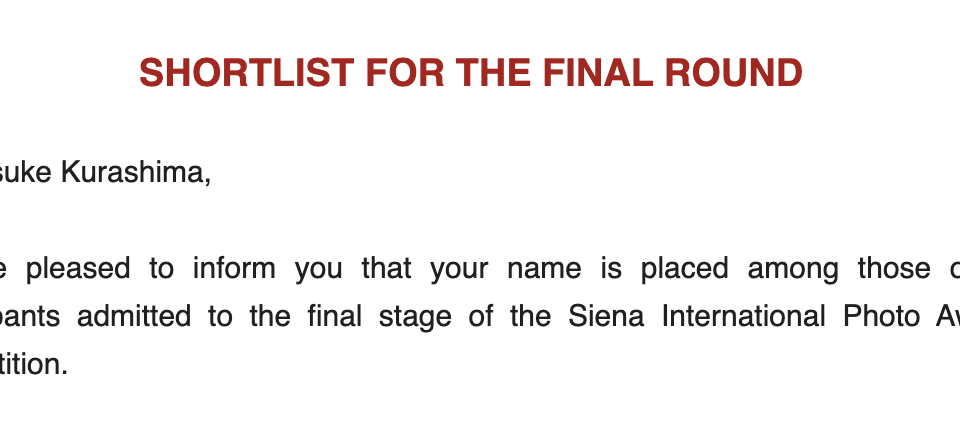
Task: Click the word name in the first line
Action: [x=549, y=269]
